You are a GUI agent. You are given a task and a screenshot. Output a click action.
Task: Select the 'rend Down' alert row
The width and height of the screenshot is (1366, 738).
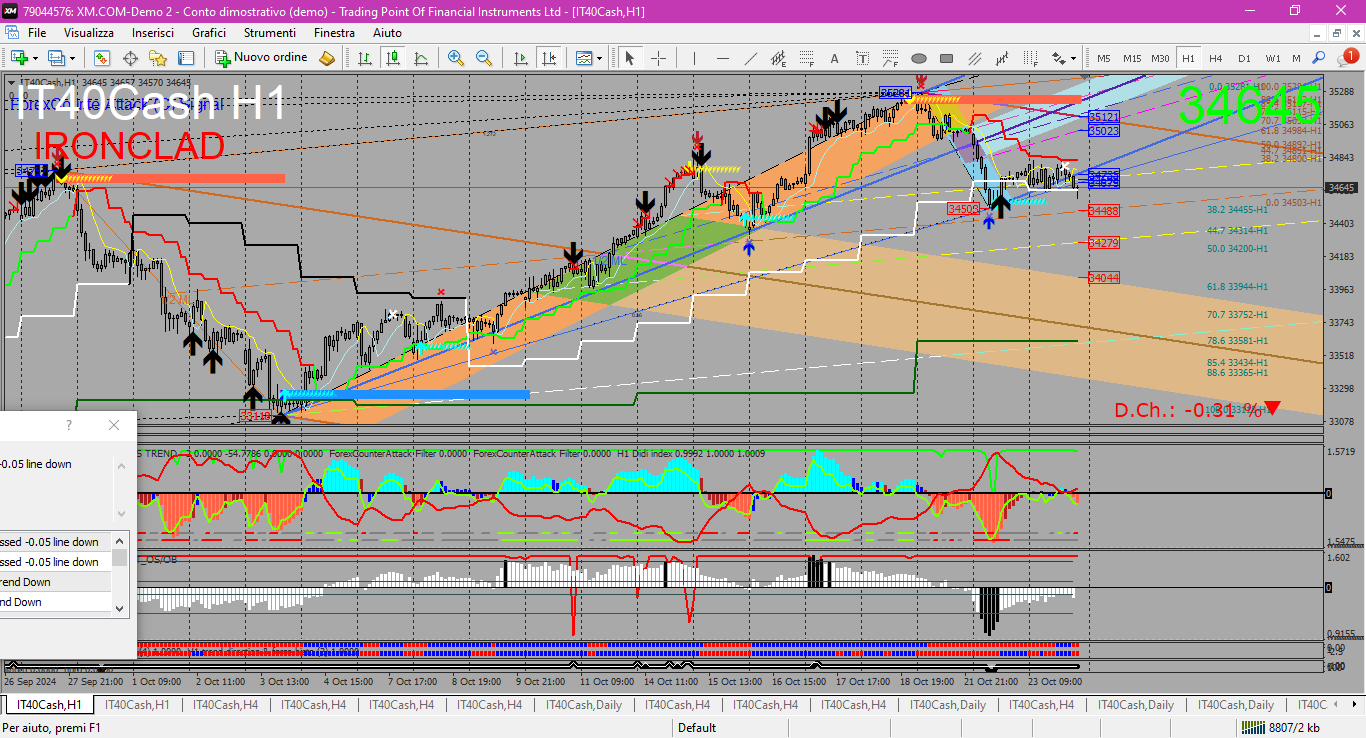55,582
